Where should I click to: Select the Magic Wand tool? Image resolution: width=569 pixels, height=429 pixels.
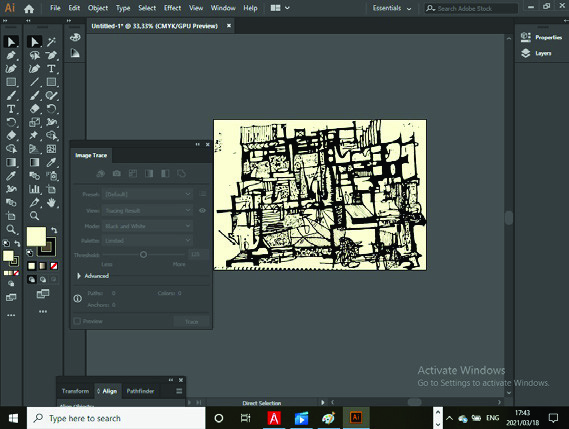52,42
